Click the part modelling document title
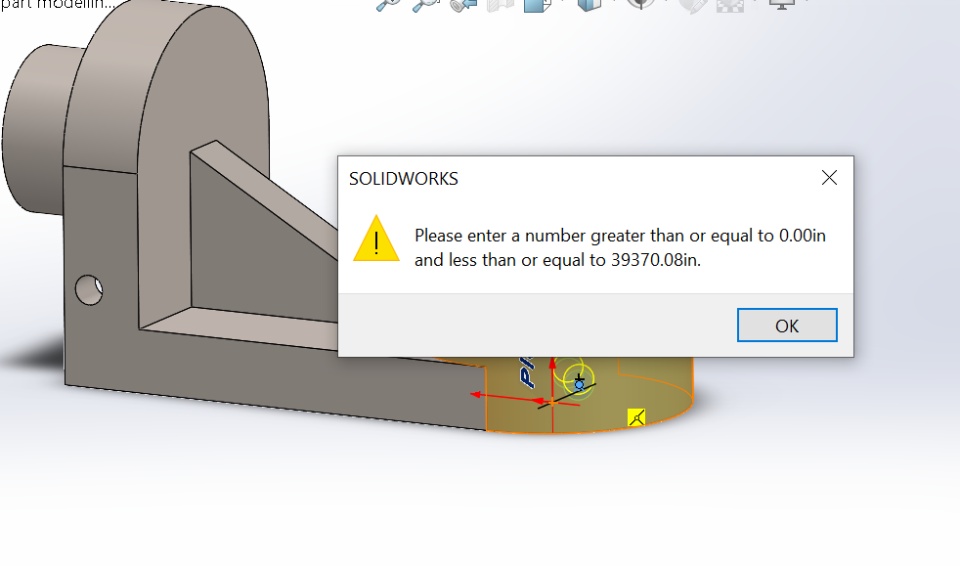960x566 pixels. 58,4
